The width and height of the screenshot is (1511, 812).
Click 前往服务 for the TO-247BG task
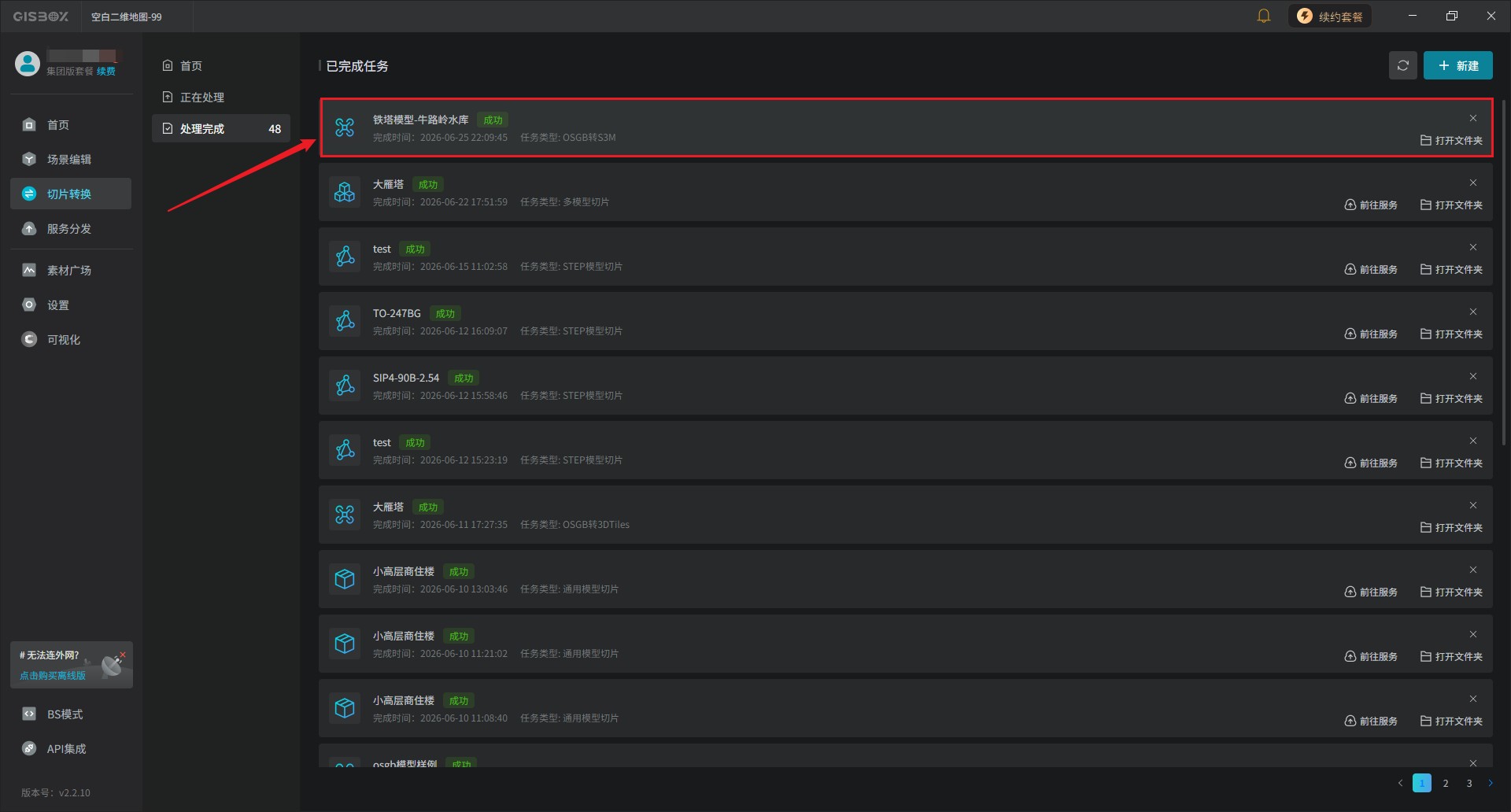point(1371,334)
